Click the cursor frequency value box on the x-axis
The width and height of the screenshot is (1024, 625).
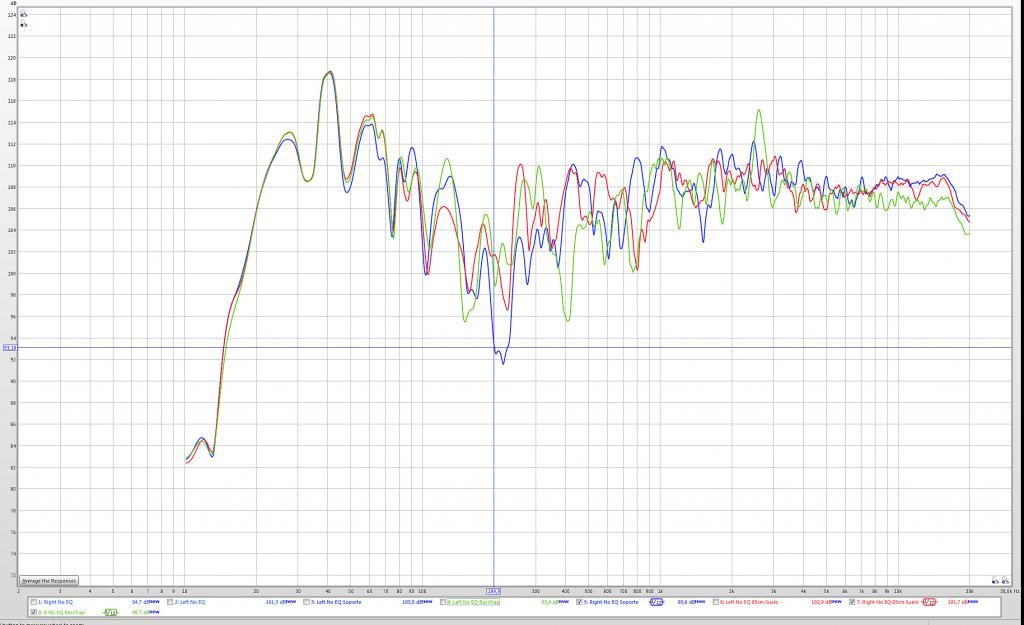point(494,591)
